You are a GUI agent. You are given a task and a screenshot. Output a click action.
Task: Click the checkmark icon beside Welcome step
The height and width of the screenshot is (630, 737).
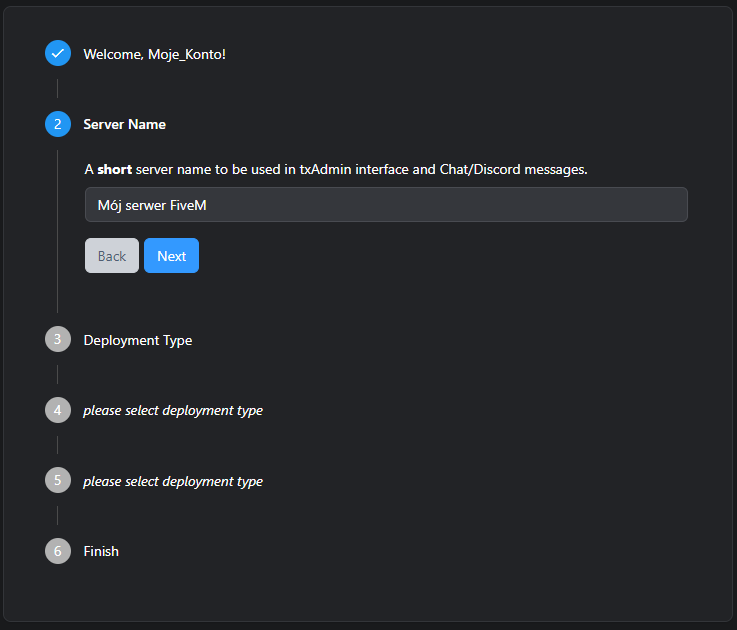click(x=58, y=53)
